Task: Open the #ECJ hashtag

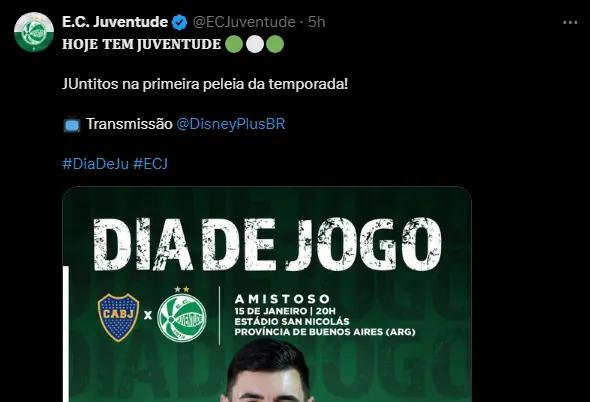Action: coord(151,164)
